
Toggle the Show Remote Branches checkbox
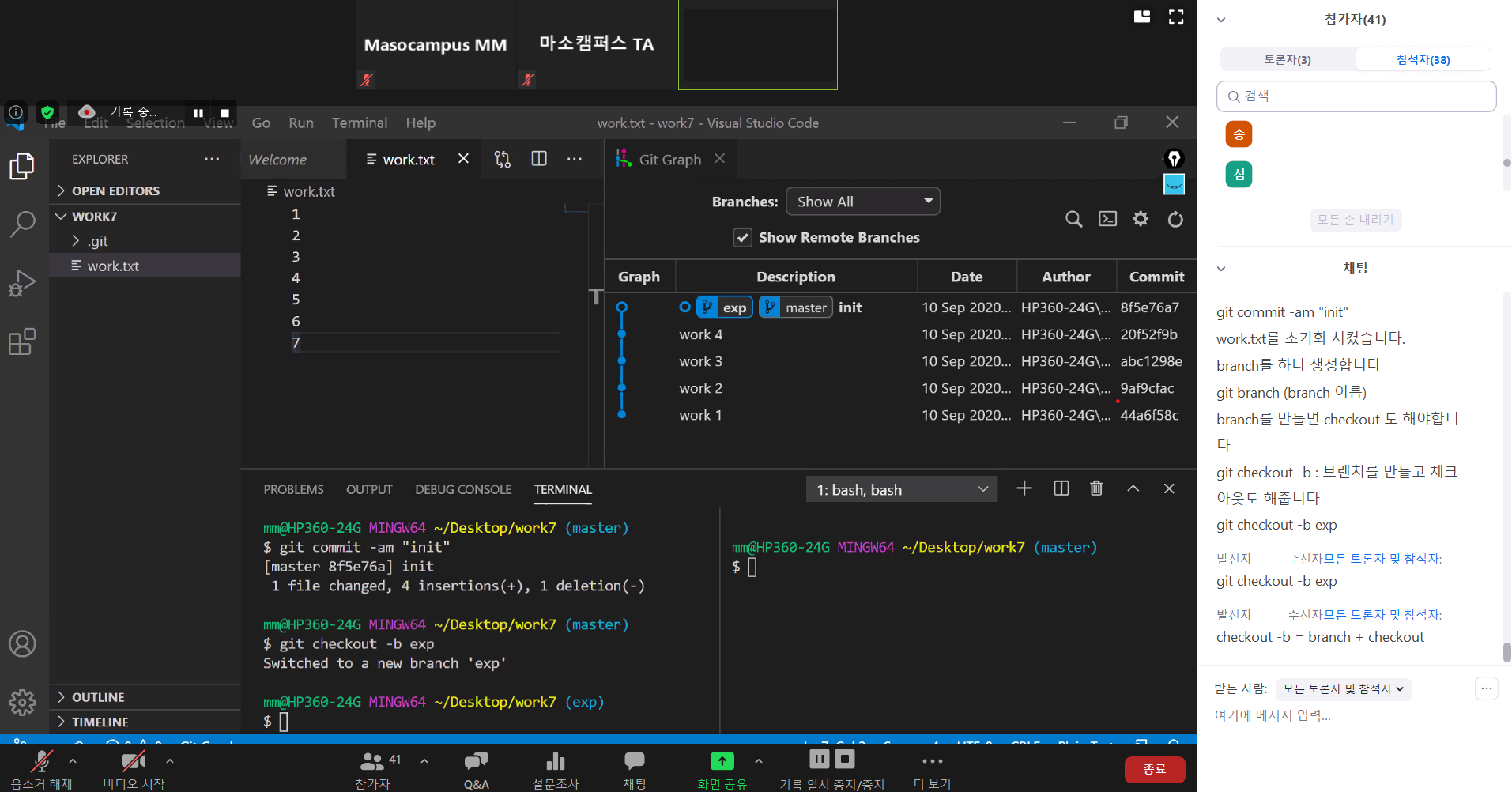click(742, 238)
